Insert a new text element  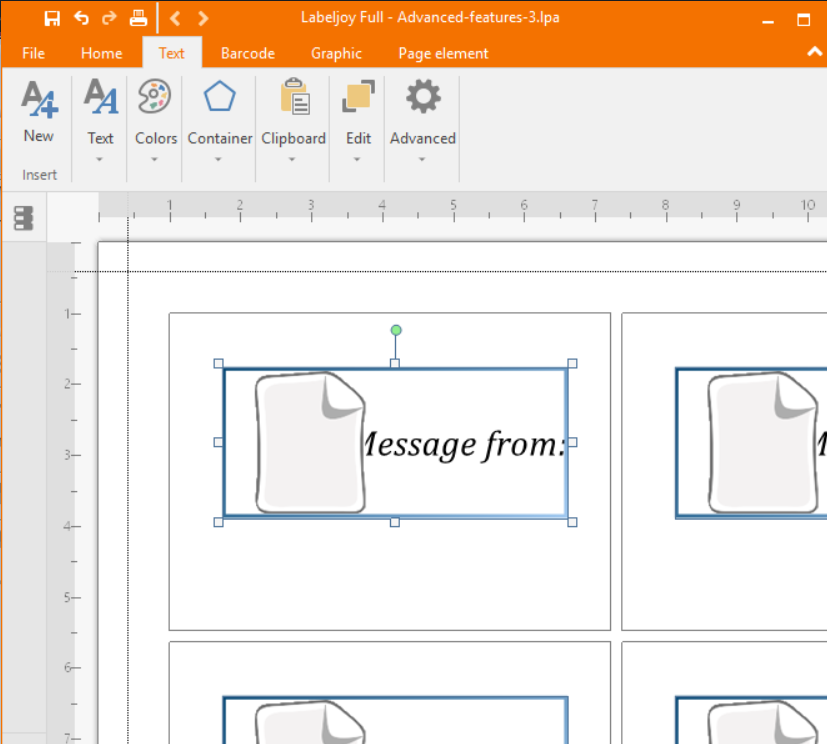39,112
